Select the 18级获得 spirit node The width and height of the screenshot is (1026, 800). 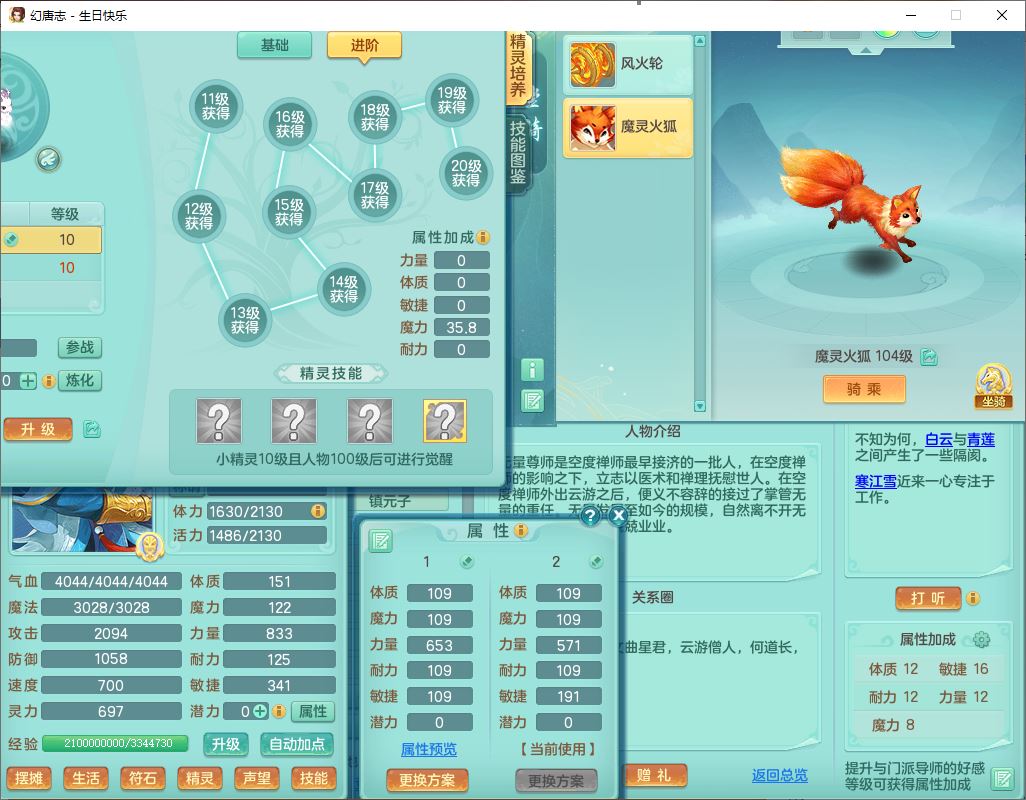pos(375,118)
